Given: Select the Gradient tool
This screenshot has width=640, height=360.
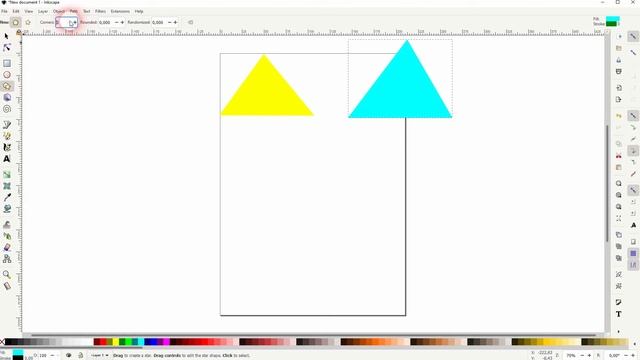Looking at the screenshot, I should point(7,175).
